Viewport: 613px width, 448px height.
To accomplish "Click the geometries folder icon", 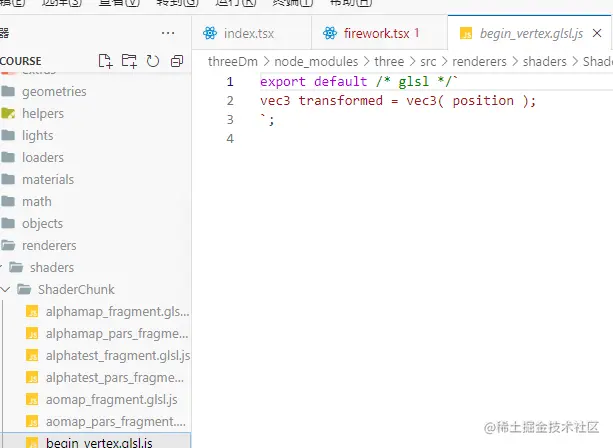I will [x=8, y=91].
